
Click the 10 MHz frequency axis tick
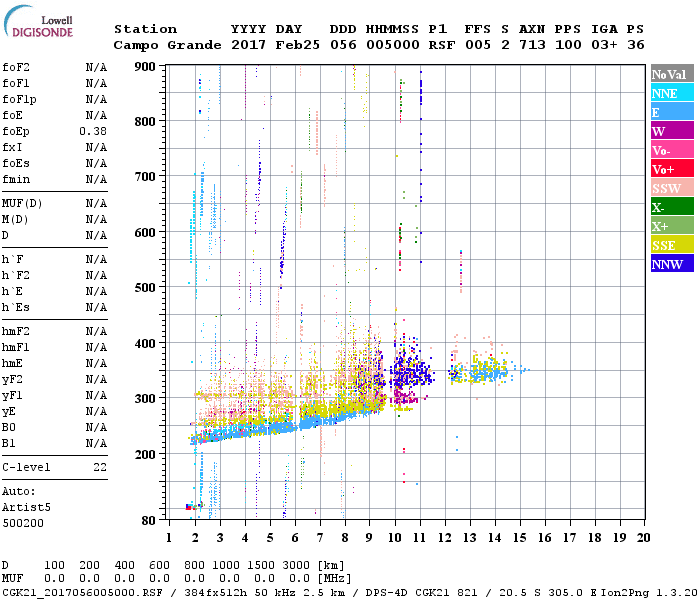click(395, 538)
